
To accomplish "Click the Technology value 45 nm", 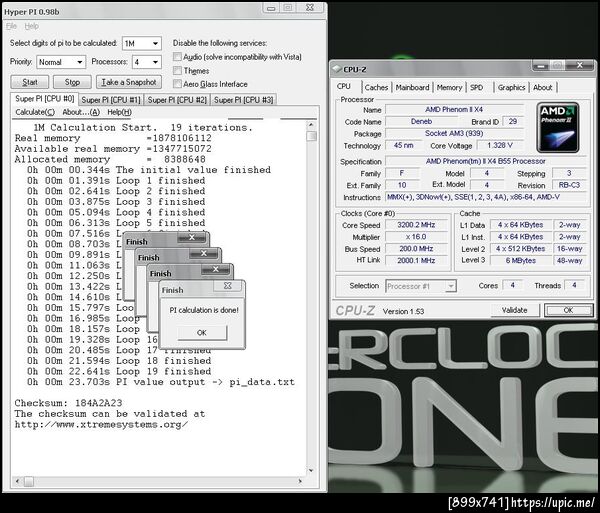I will 403,145.
